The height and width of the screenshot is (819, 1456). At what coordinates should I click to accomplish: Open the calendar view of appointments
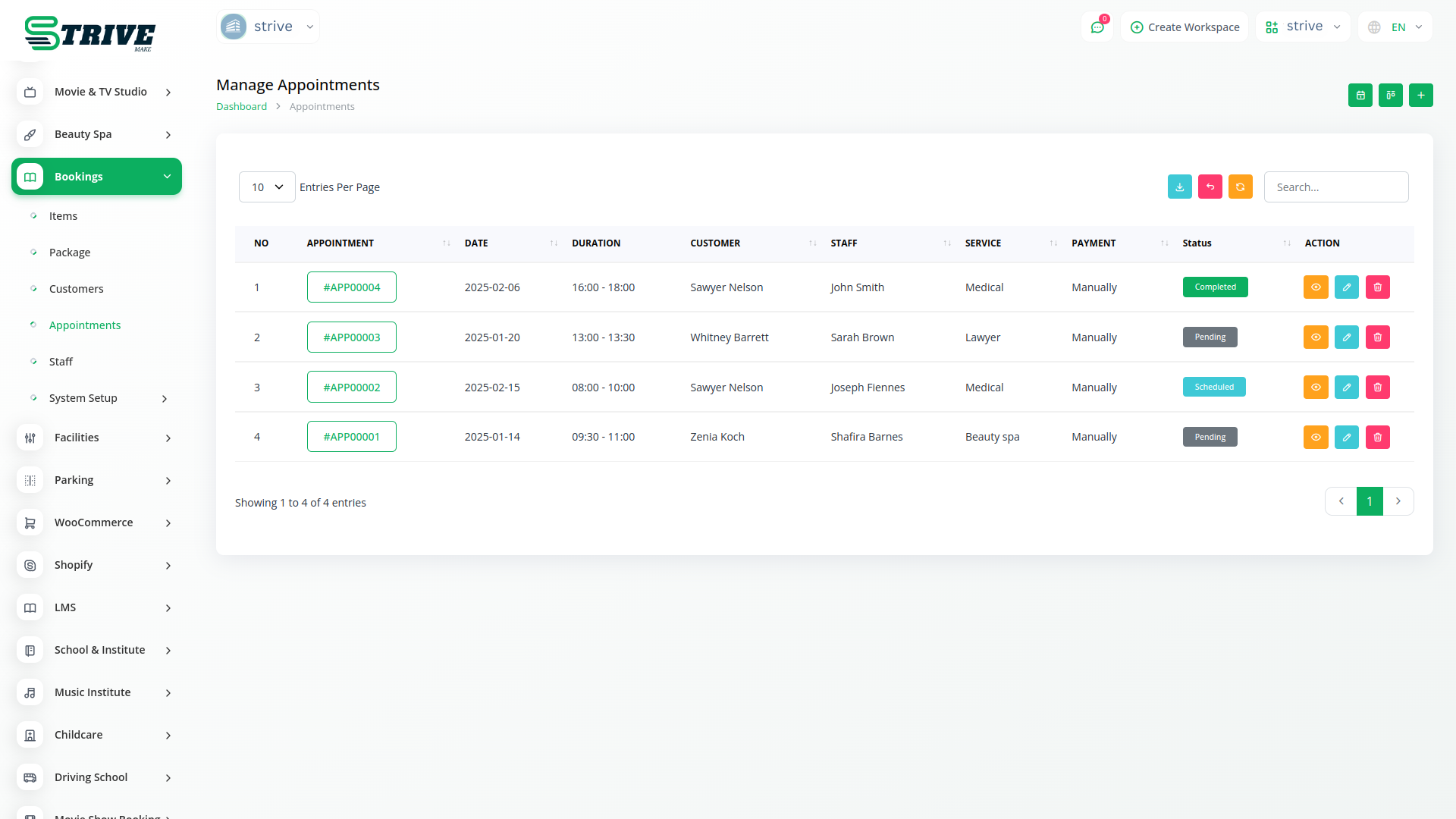[1360, 96]
